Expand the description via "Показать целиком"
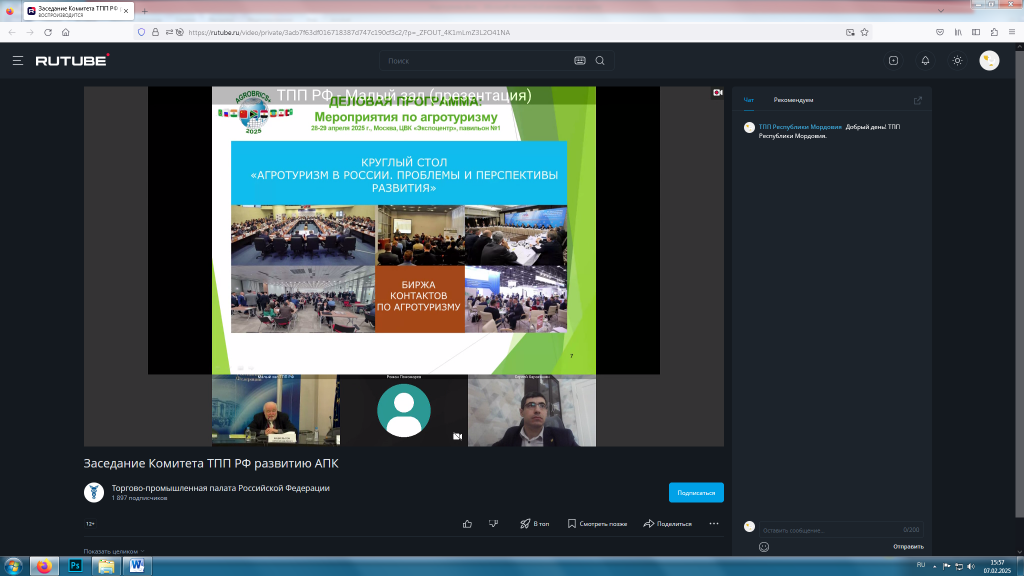The image size is (1024, 576). click(113, 551)
